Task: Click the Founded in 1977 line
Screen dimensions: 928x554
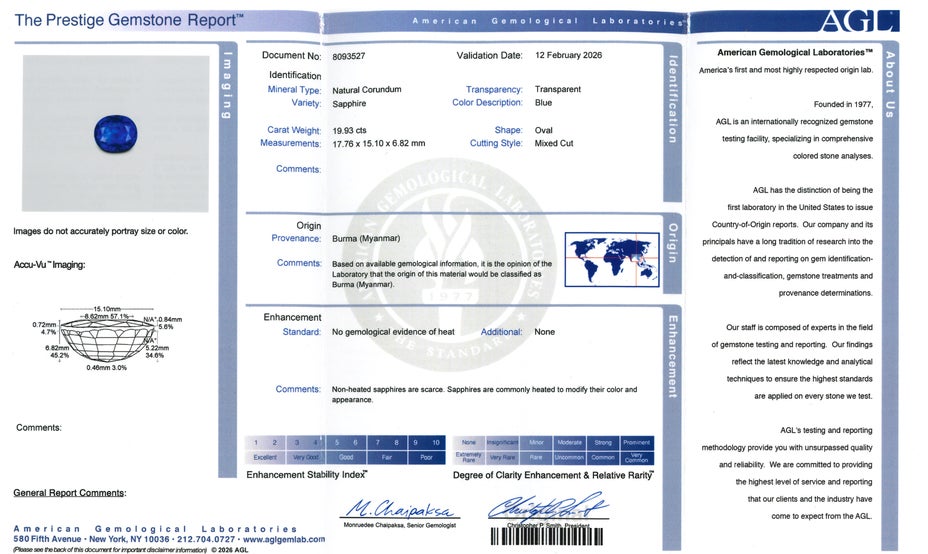Action: 843,104
